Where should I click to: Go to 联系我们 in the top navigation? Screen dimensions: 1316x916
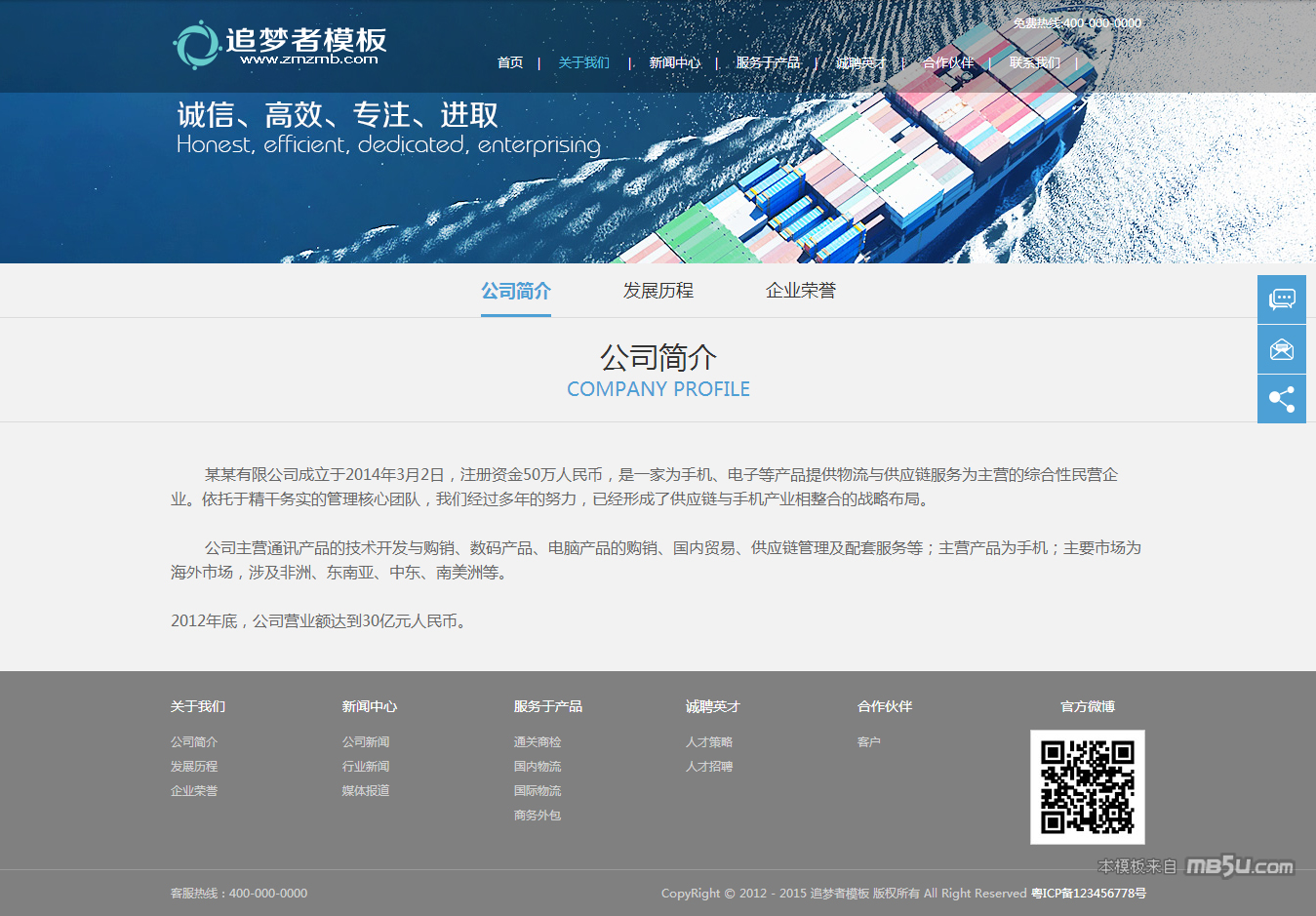(x=1034, y=62)
